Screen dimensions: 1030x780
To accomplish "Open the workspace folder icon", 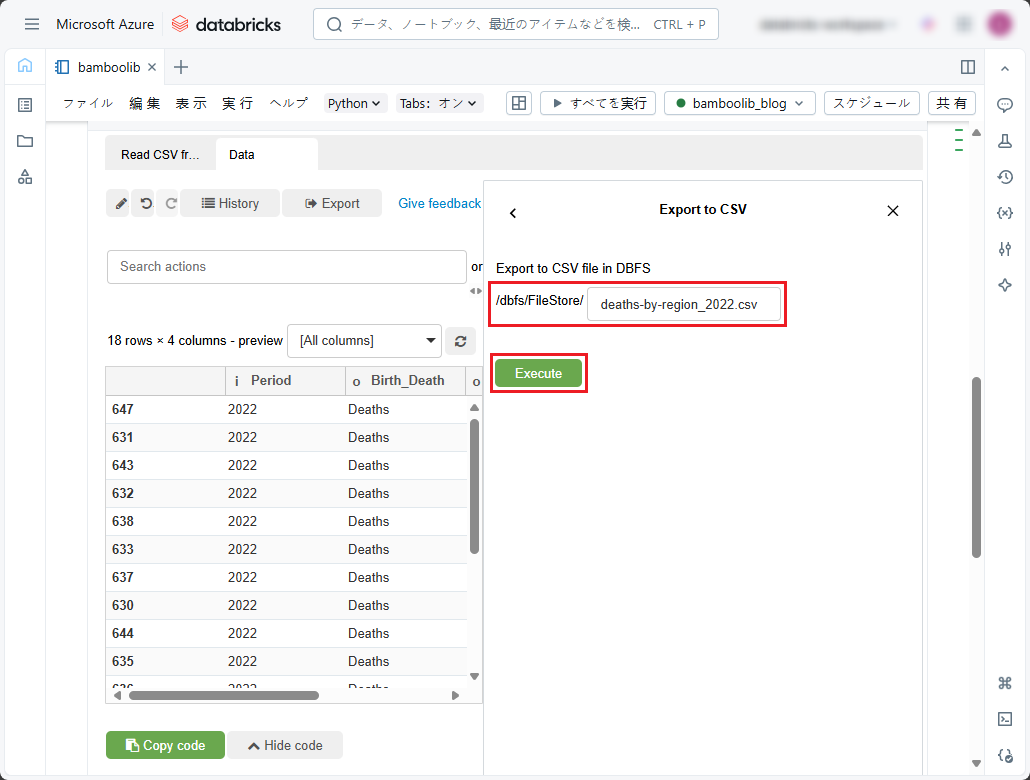I will (x=25, y=141).
